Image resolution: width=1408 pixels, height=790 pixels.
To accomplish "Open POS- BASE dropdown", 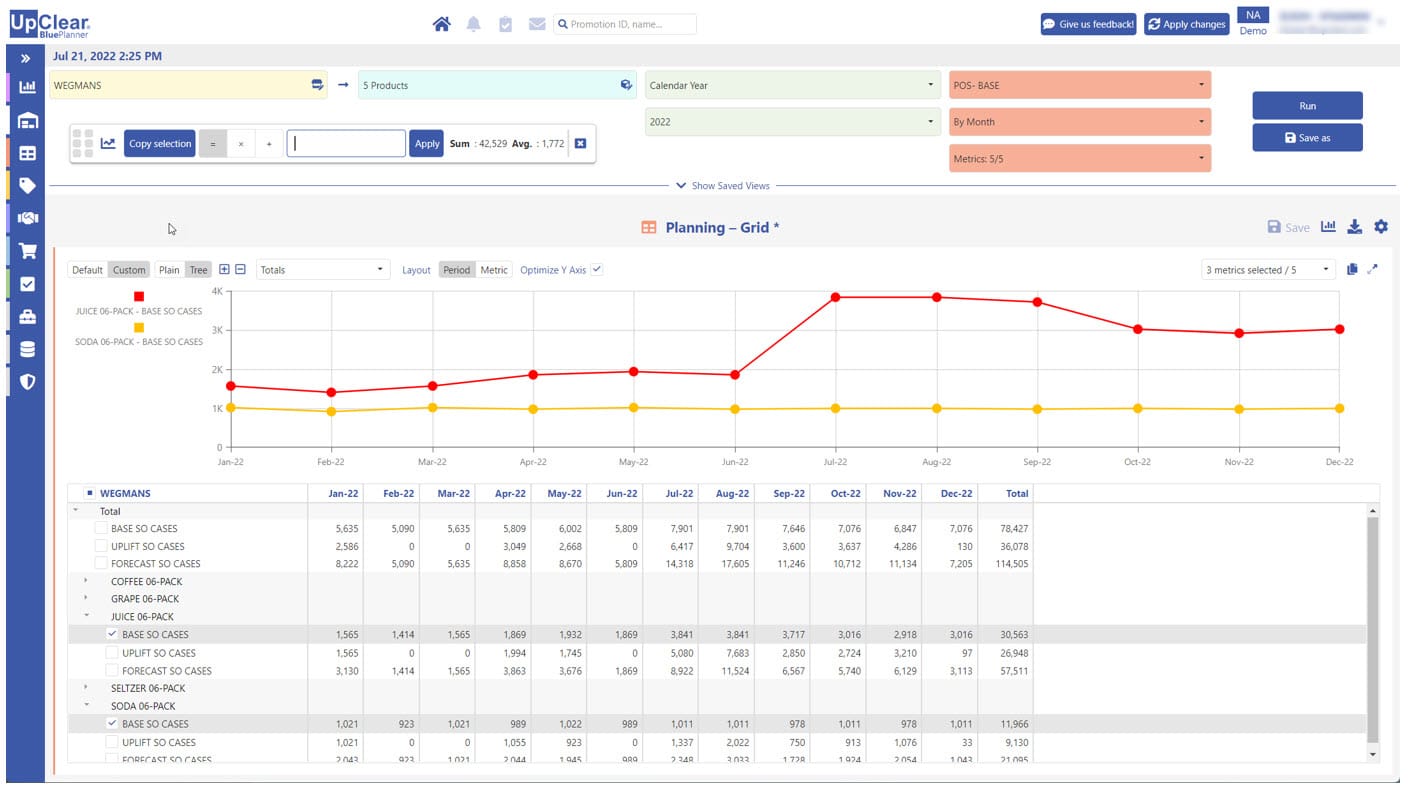I will coord(1080,85).
